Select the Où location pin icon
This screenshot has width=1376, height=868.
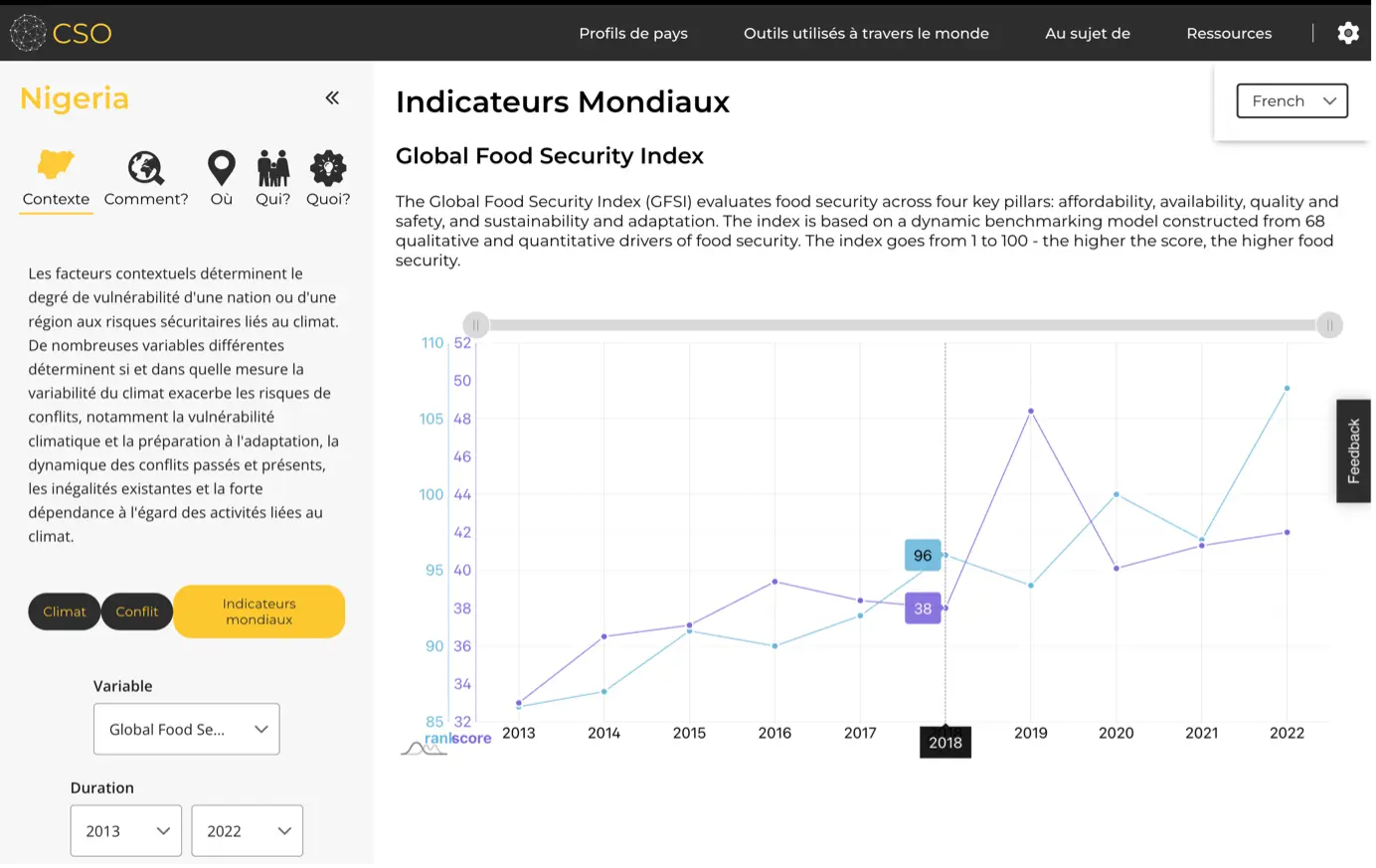[x=221, y=168]
